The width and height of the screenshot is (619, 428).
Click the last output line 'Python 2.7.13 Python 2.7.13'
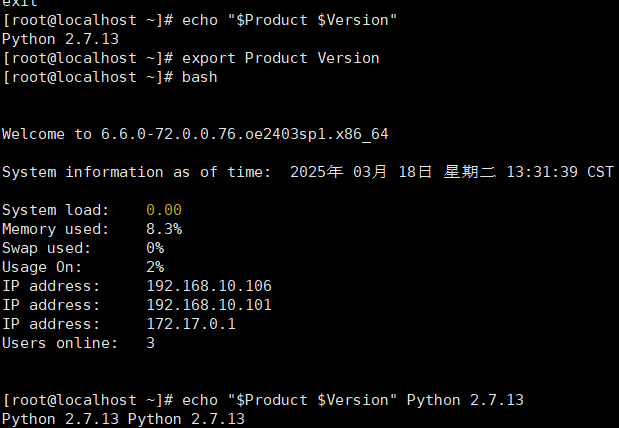coord(123,419)
